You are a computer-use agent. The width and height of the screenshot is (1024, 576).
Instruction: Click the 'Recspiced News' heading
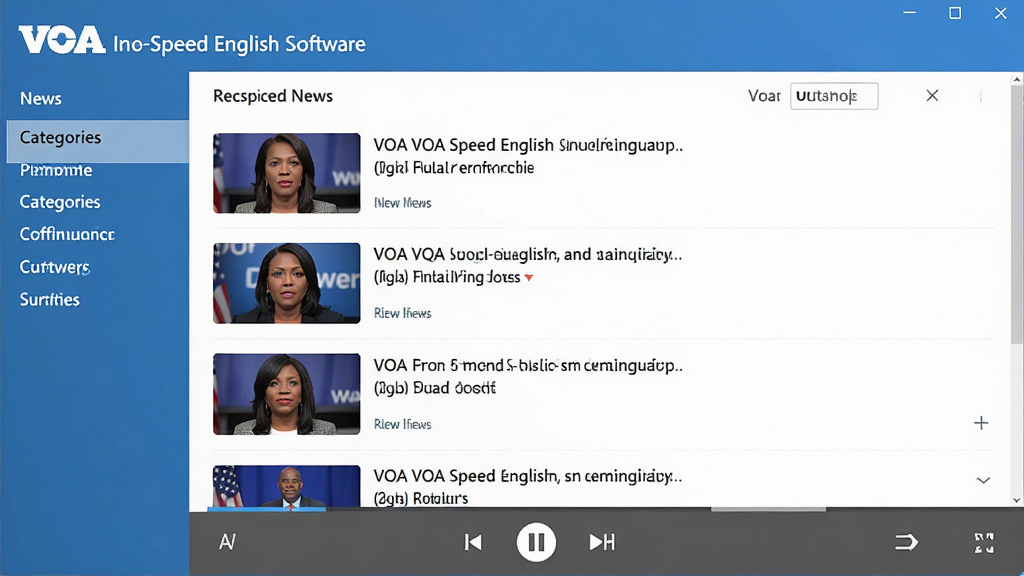[x=273, y=96]
